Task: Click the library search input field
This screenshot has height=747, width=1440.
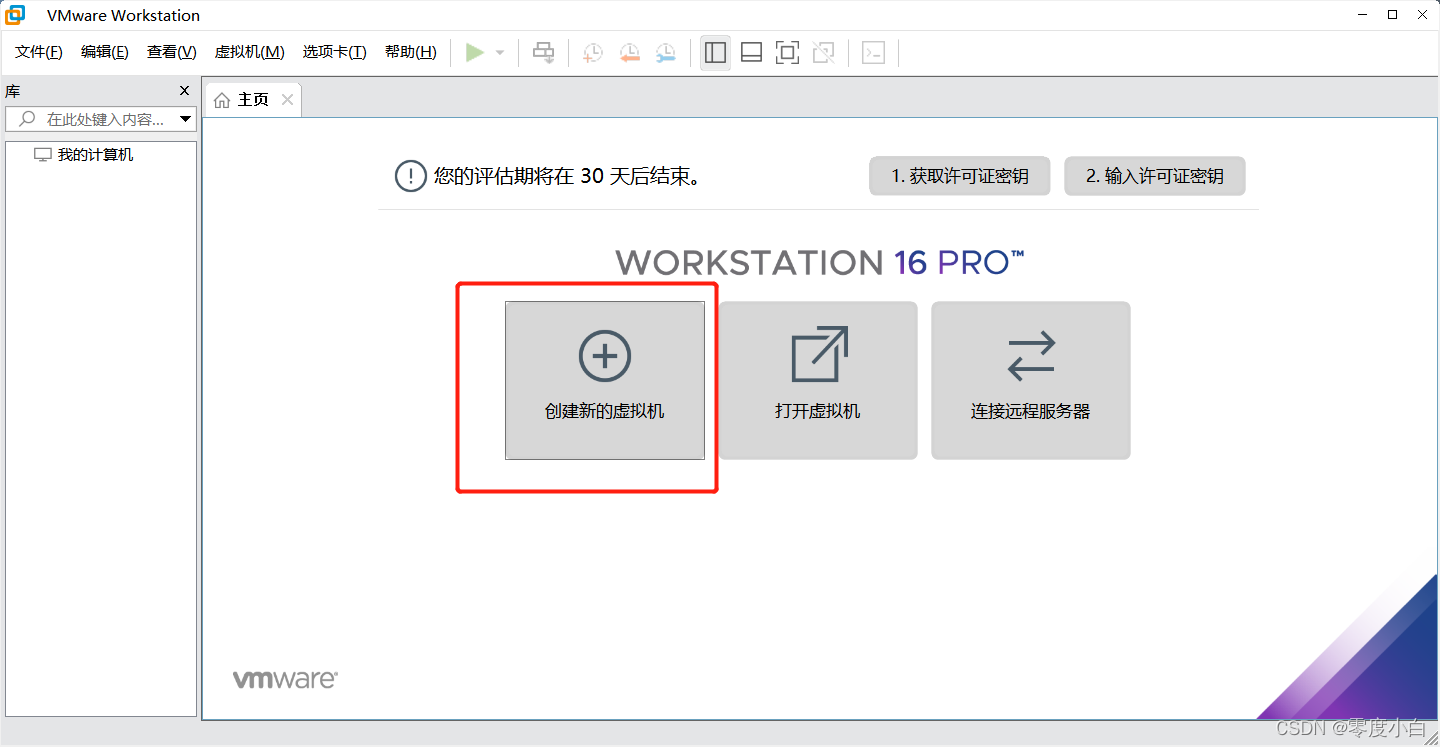Action: pyautogui.click(x=100, y=119)
